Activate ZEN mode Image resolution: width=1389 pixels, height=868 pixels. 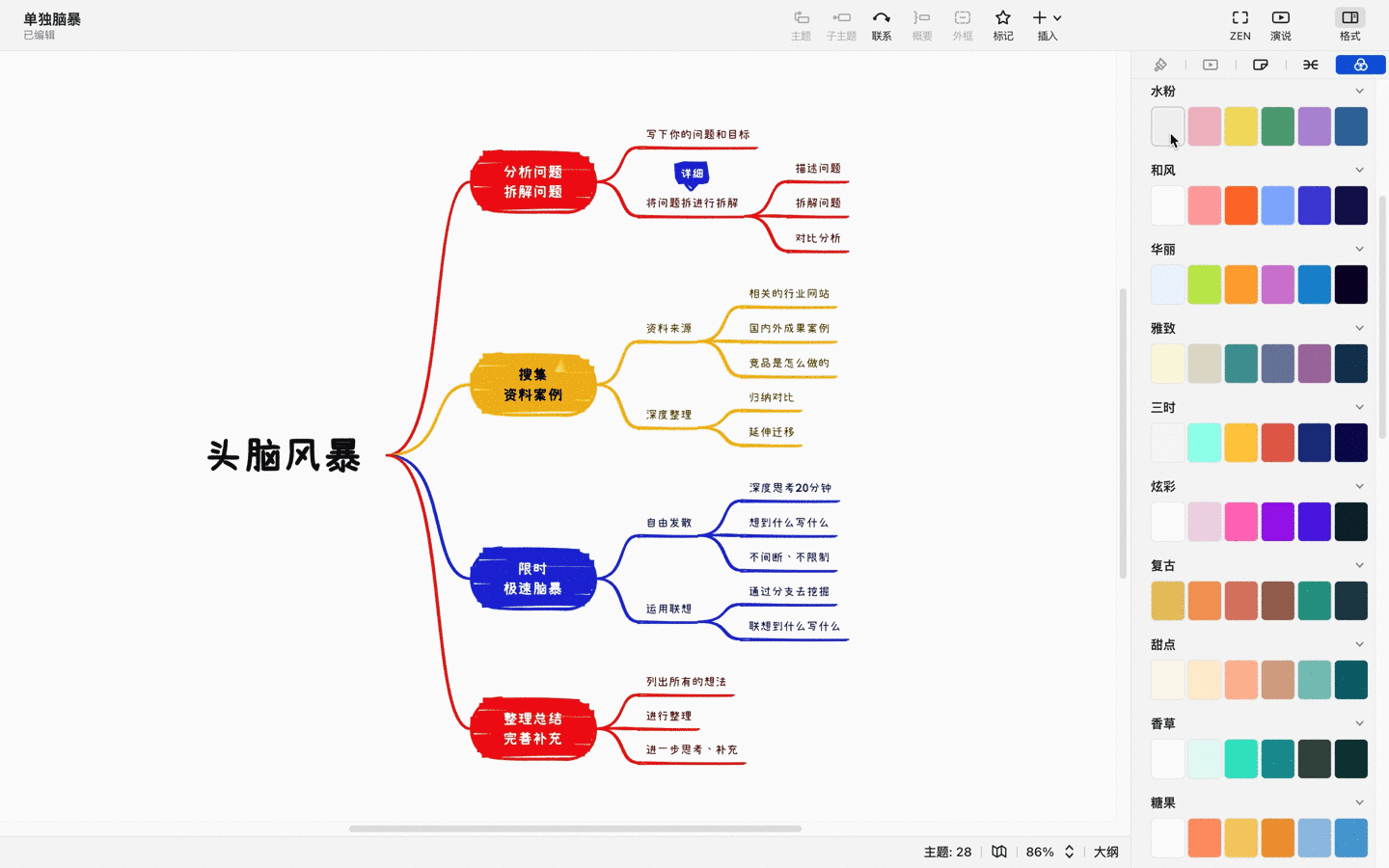coord(1239,24)
